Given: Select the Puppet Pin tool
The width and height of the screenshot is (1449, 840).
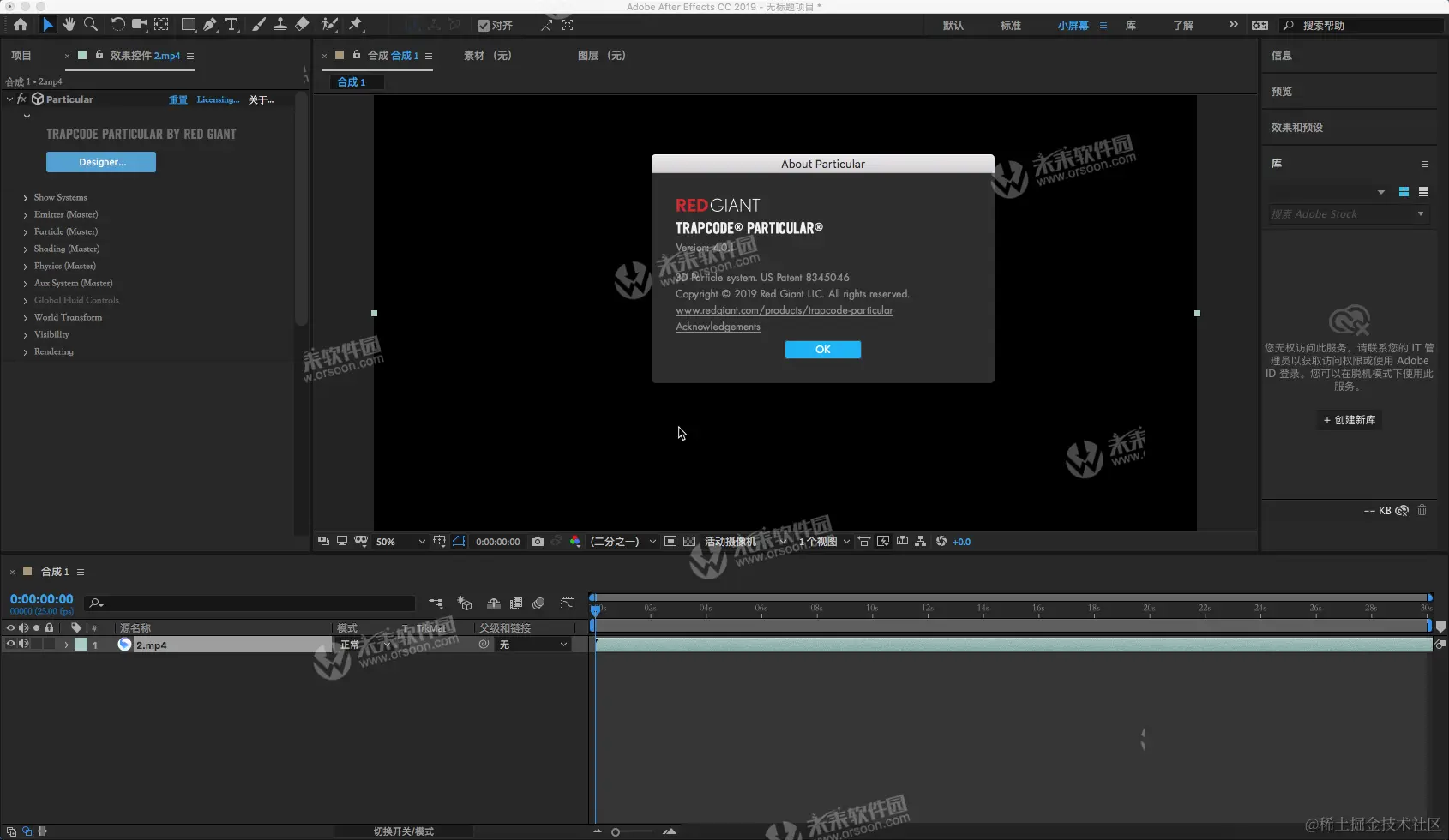Looking at the screenshot, I should [356, 25].
